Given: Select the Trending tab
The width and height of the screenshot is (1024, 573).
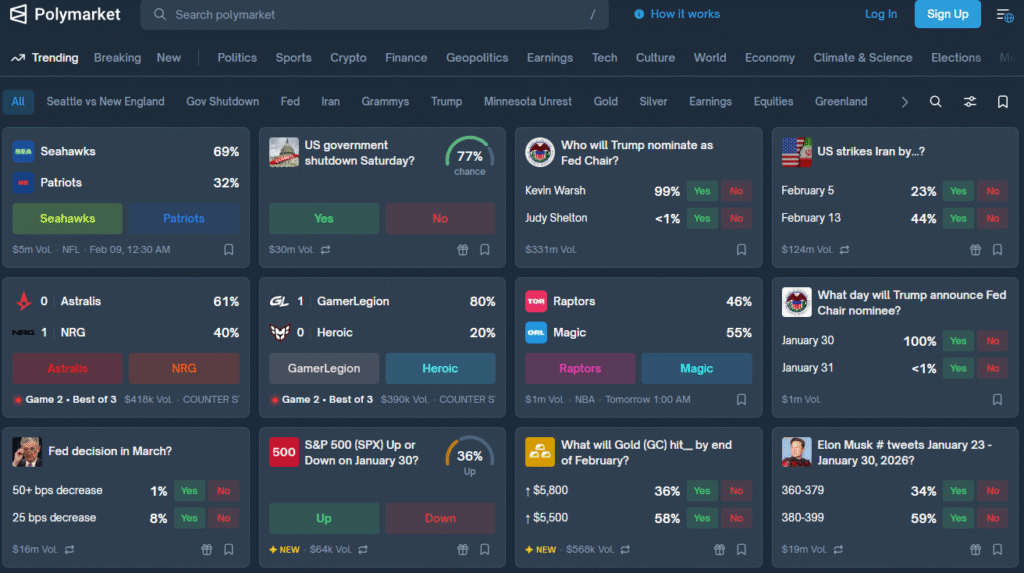Looking at the screenshot, I should (x=44, y=58).
